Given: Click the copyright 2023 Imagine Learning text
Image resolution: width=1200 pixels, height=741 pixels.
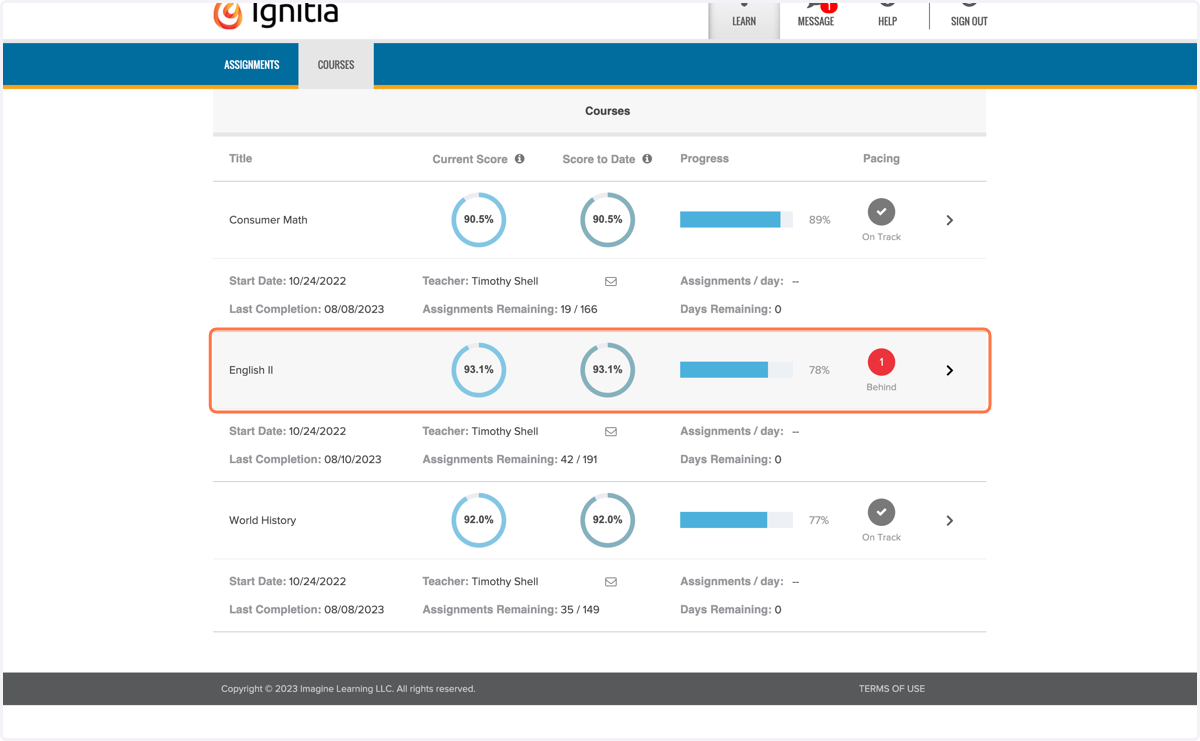Looking at the screenshot, I should 348,689.
